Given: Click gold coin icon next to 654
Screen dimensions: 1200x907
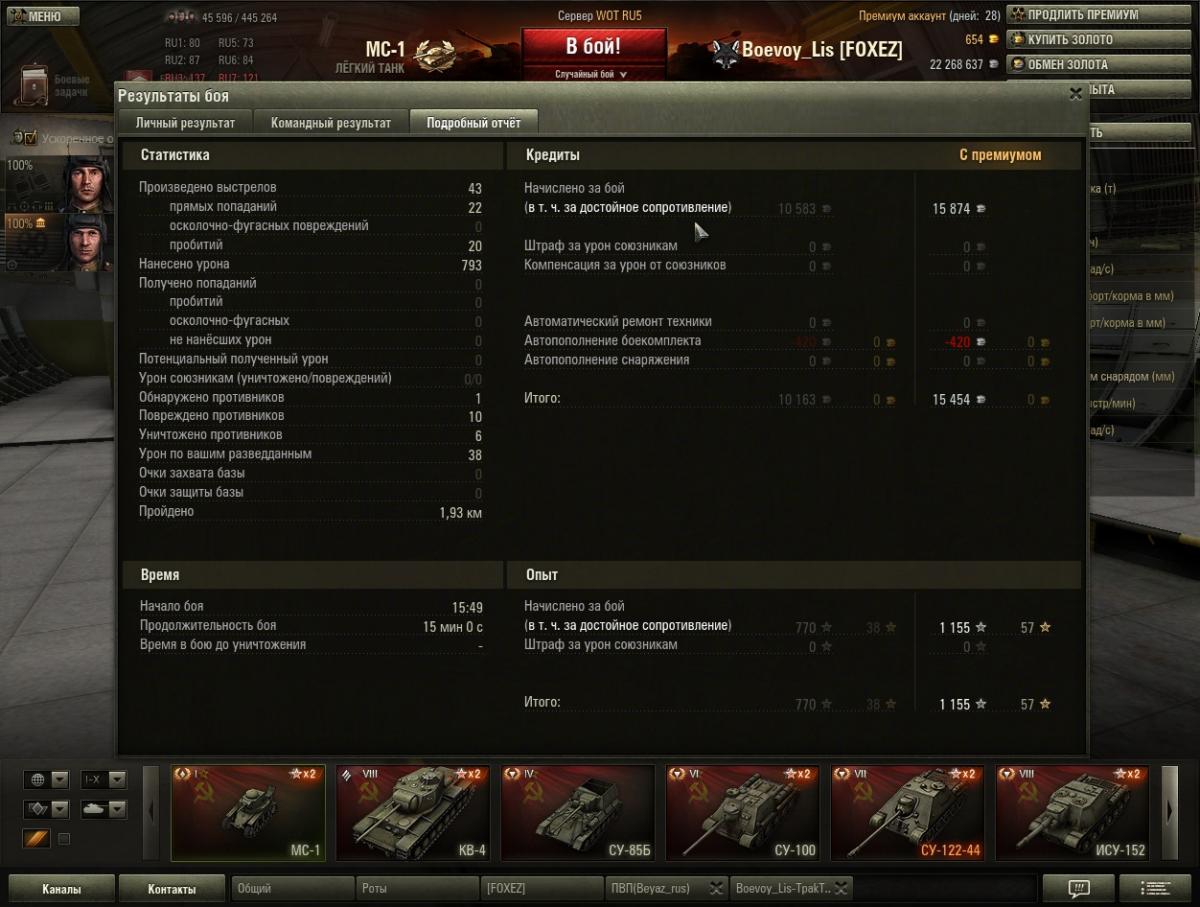Looking at the screenshot, I should point(993,40).
